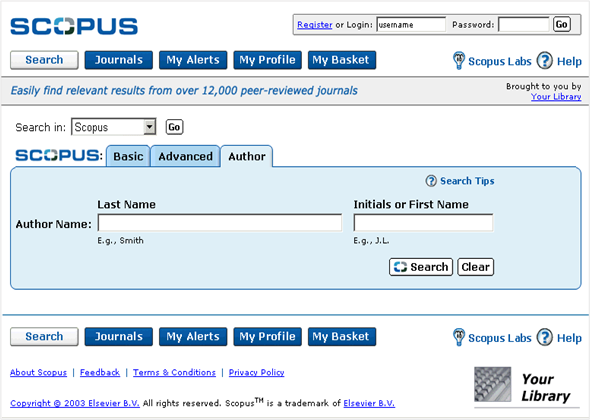Open the Search in Scopus dropdown
This screenshot has width=590, height=420.
click(x=114, y=127)
